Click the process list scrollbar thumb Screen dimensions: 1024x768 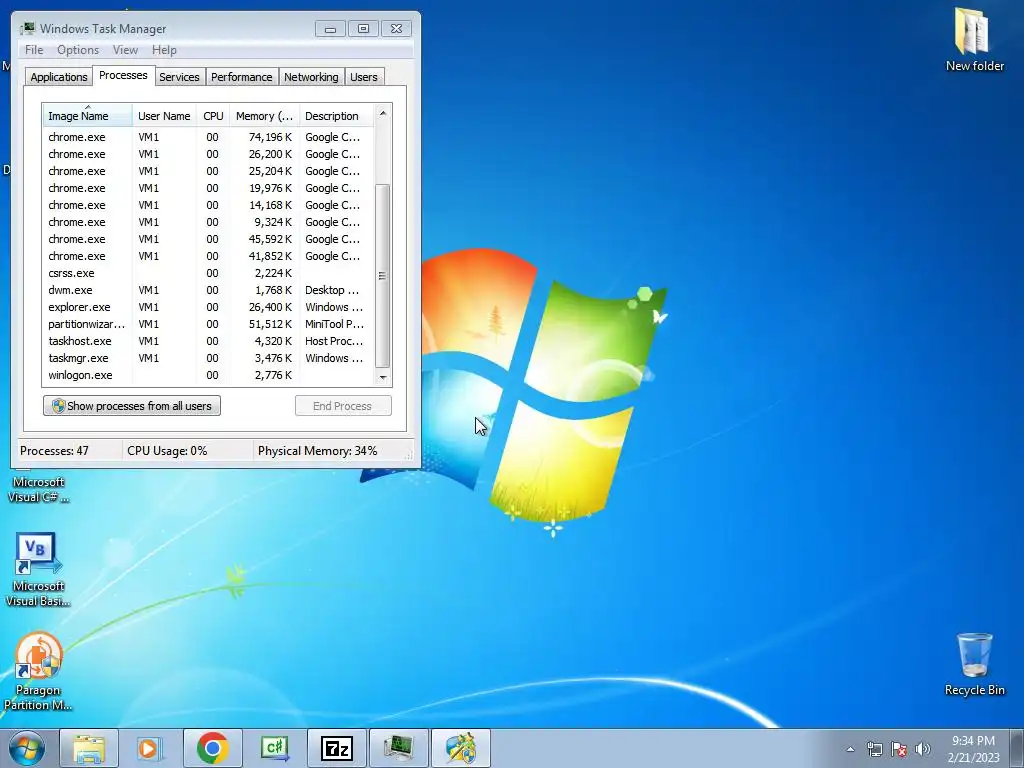[383, 276]
